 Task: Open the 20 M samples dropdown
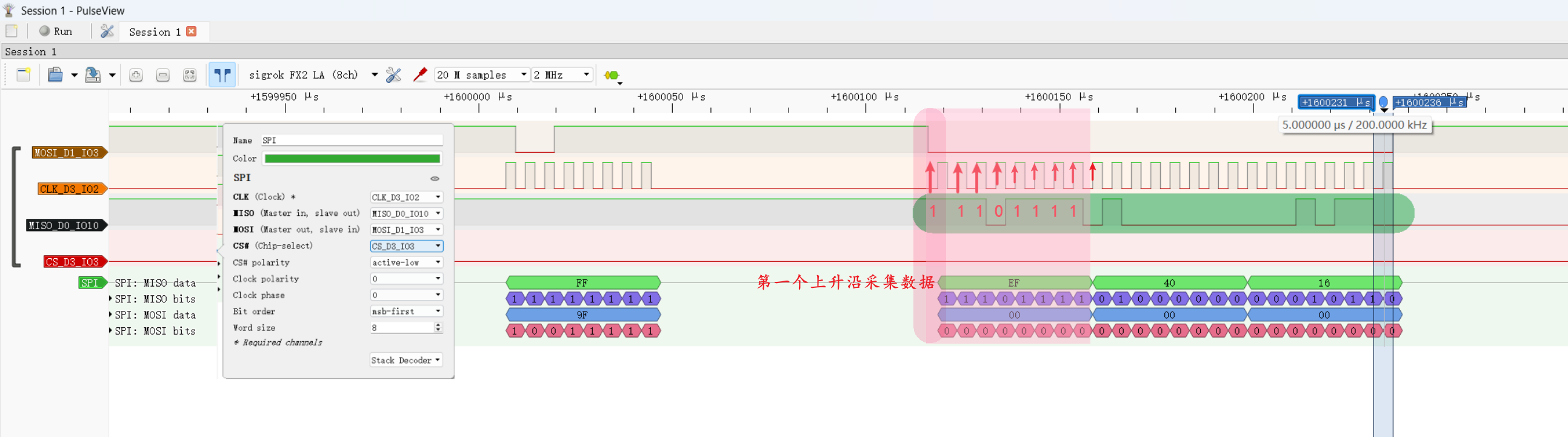coord(481,75)
